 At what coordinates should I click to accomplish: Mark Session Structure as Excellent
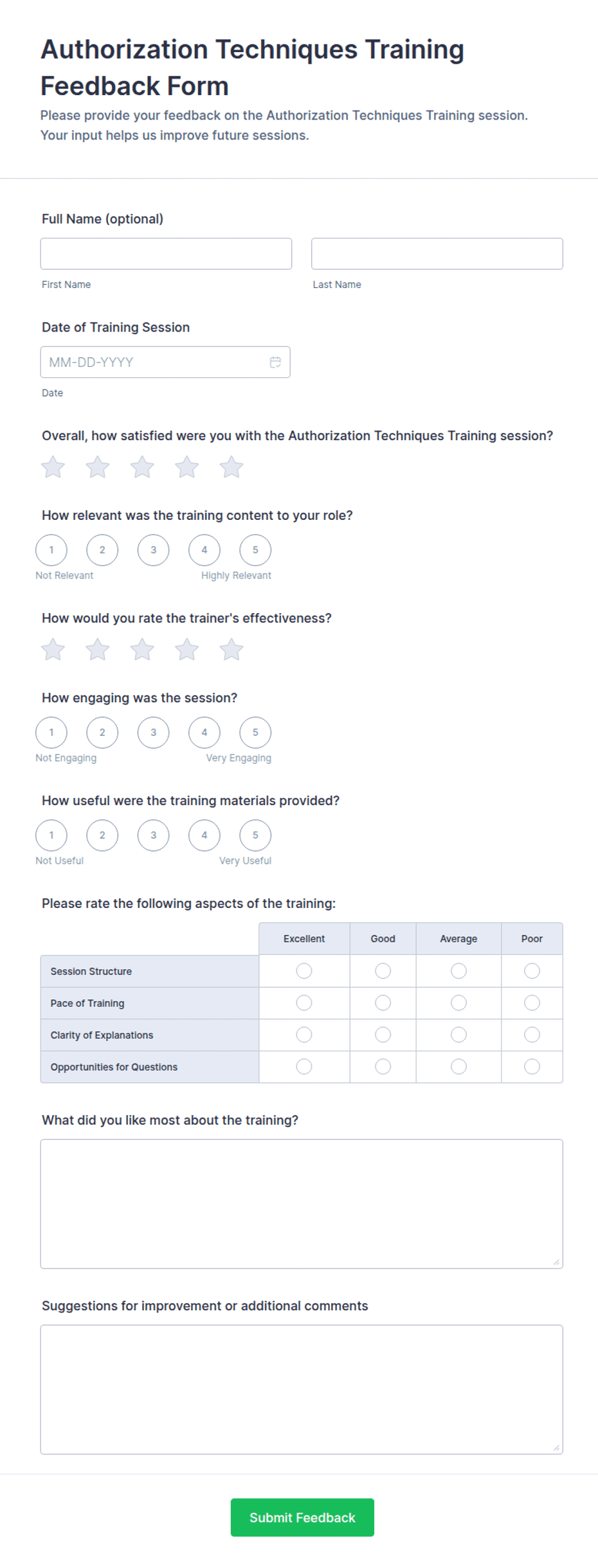[304, 971]
